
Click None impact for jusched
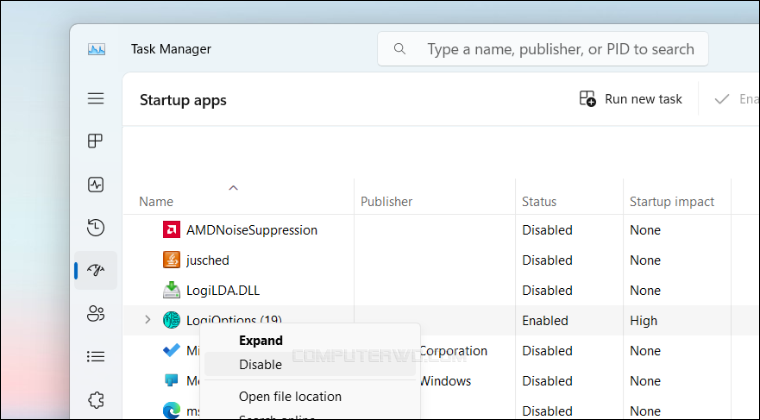[645, 260]
